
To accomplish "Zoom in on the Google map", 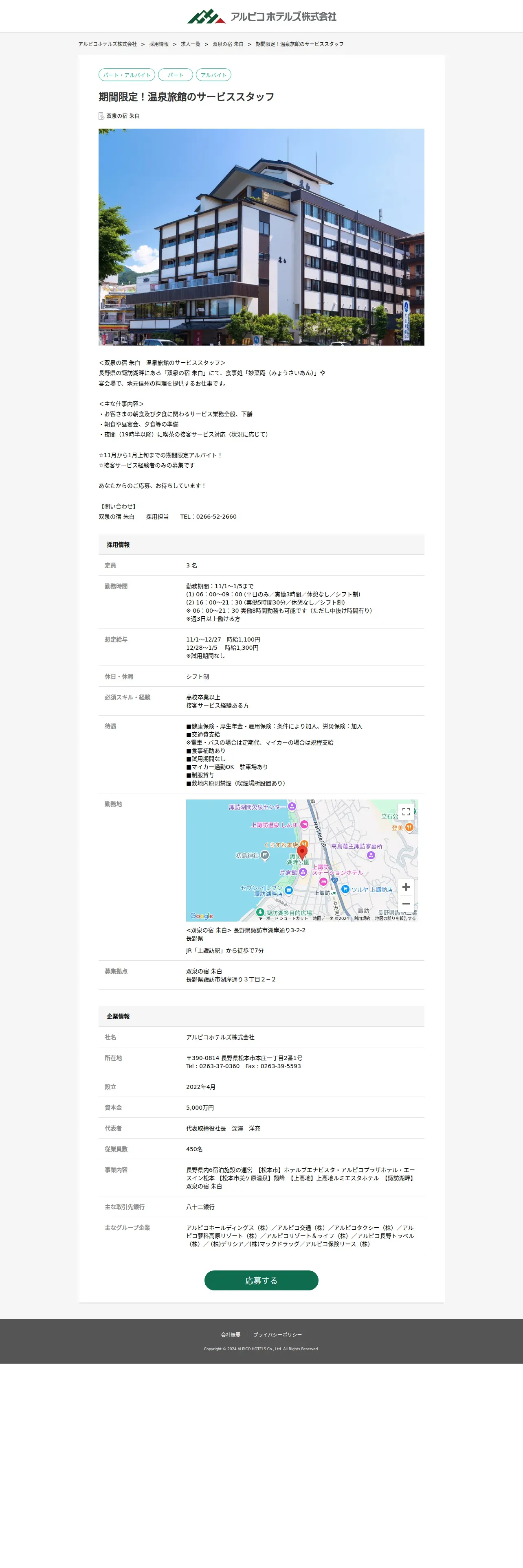I will click(x=406, y=887).
